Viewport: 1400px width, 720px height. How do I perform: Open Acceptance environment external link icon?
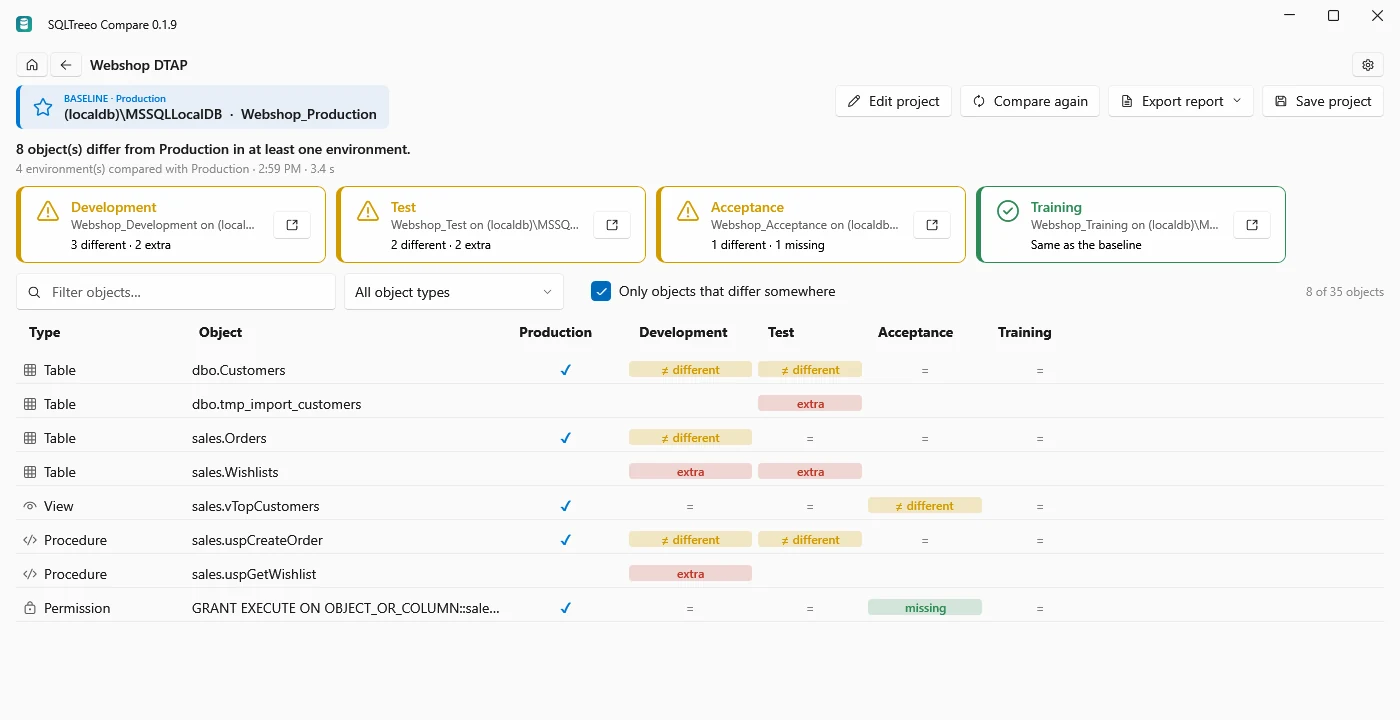tap(932, 225)
